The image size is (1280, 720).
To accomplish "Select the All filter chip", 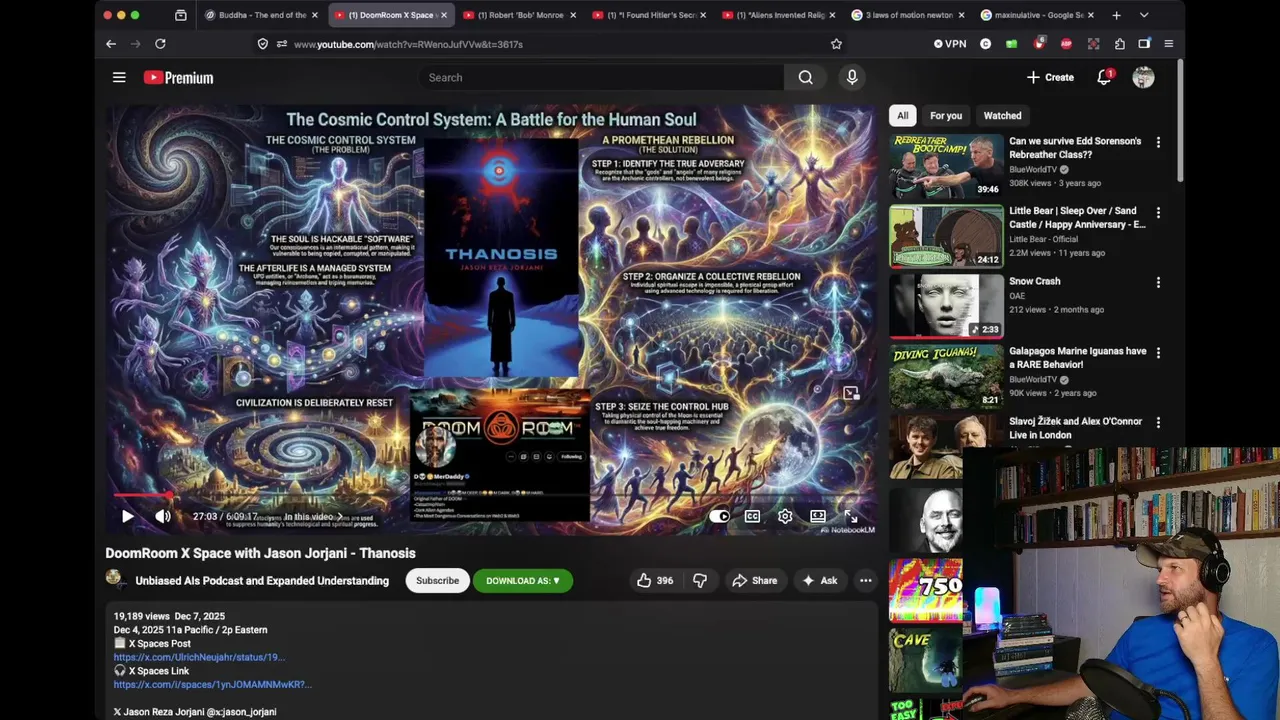I will (902, 116).
